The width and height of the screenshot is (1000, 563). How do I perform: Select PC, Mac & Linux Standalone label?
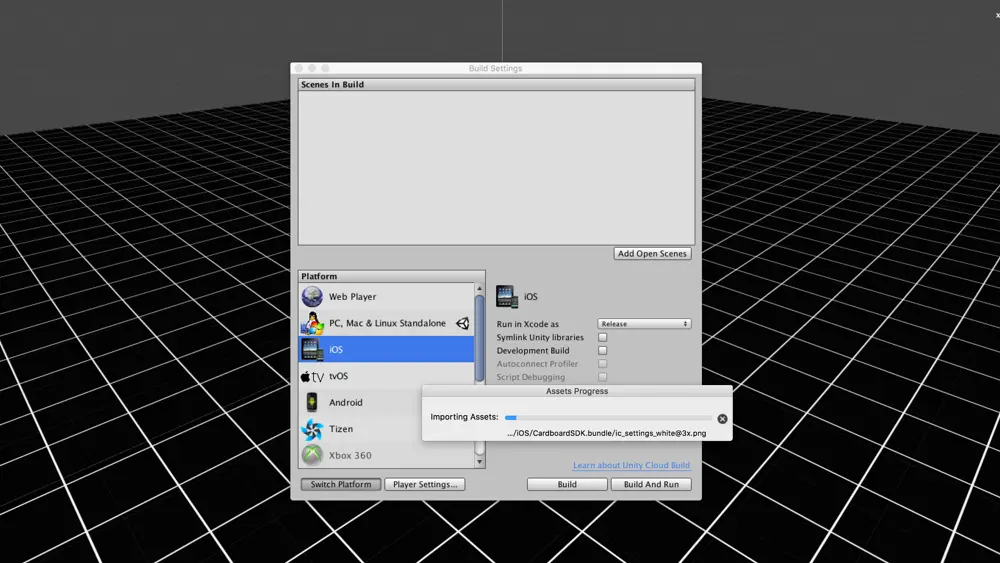pyautogui.click(x=387, y=323)
